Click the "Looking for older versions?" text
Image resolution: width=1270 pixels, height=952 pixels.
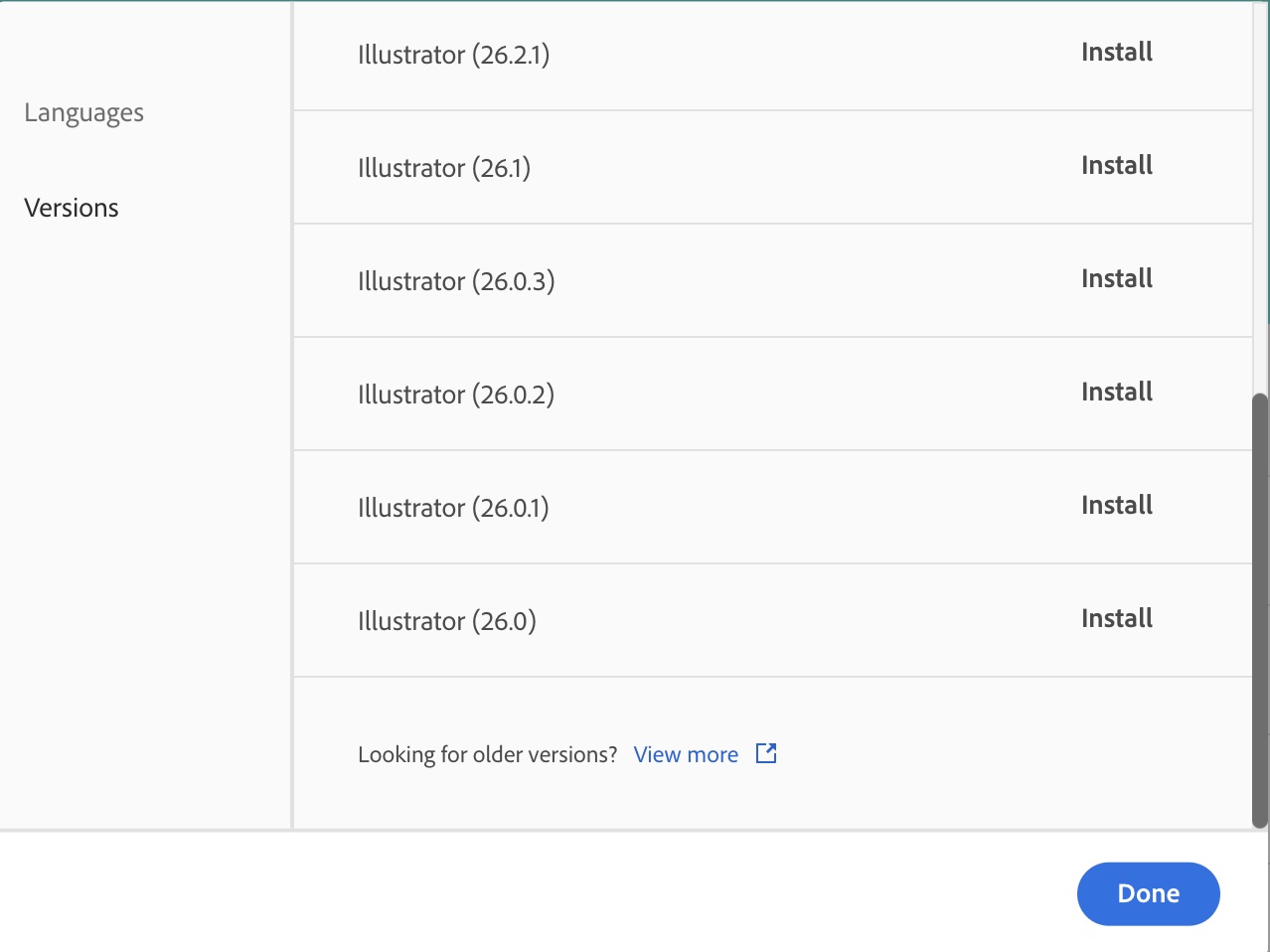487,755
